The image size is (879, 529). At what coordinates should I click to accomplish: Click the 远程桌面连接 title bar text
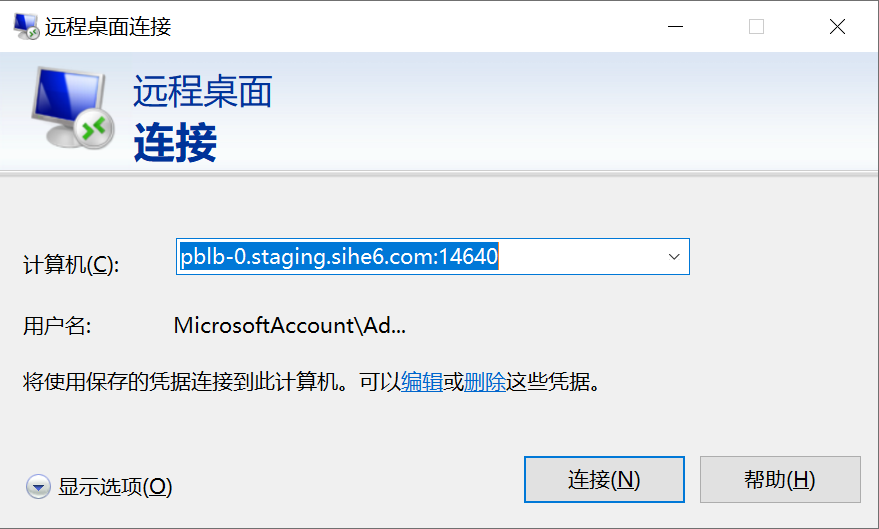(108, 26)
